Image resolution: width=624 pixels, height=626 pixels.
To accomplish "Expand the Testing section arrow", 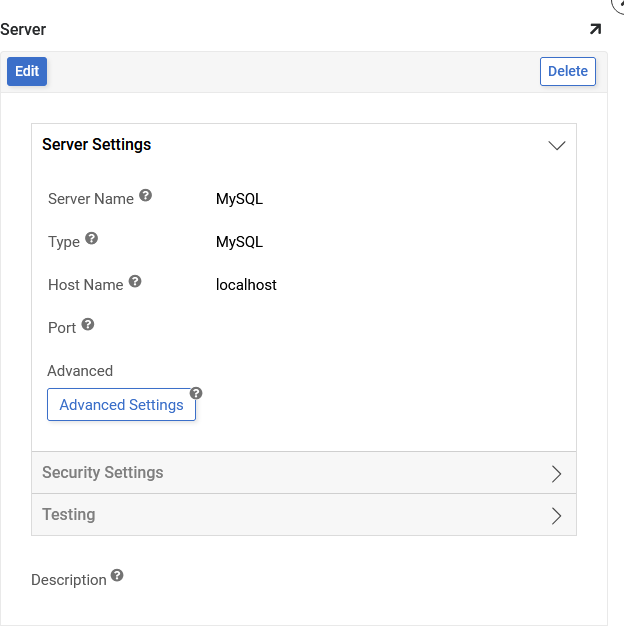I will (557, 515).
